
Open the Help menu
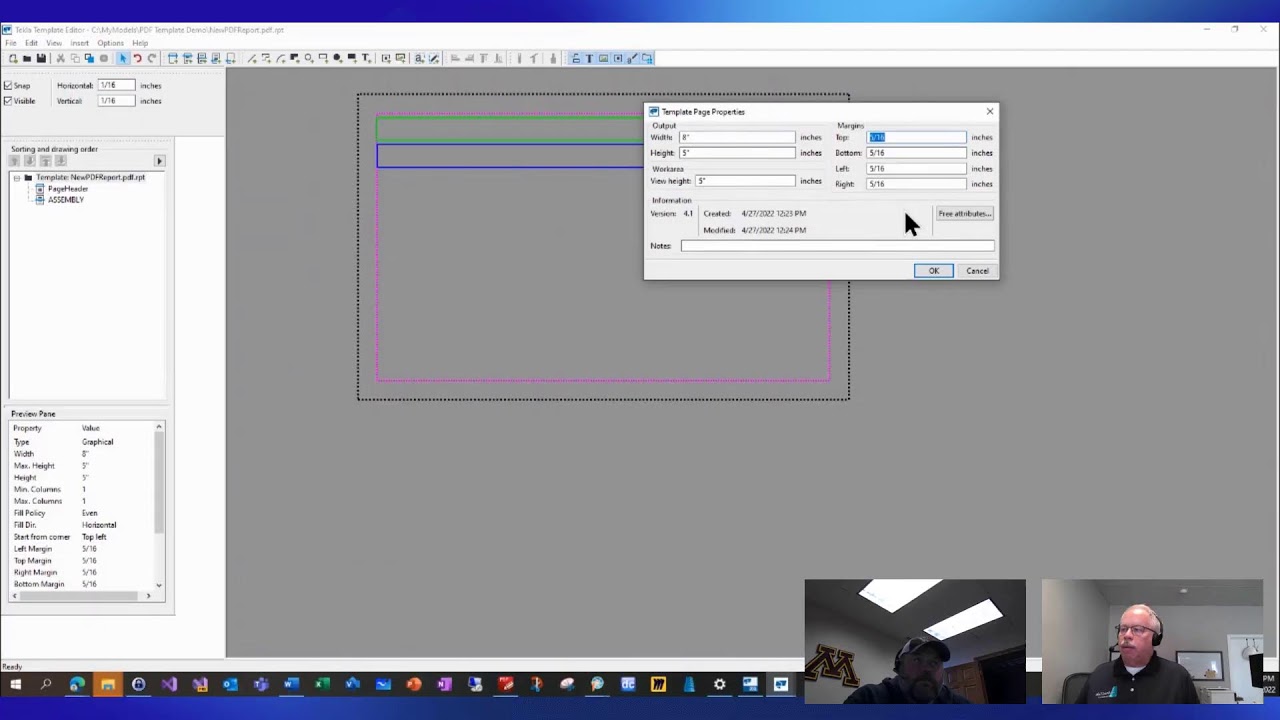tap(140, 43)
